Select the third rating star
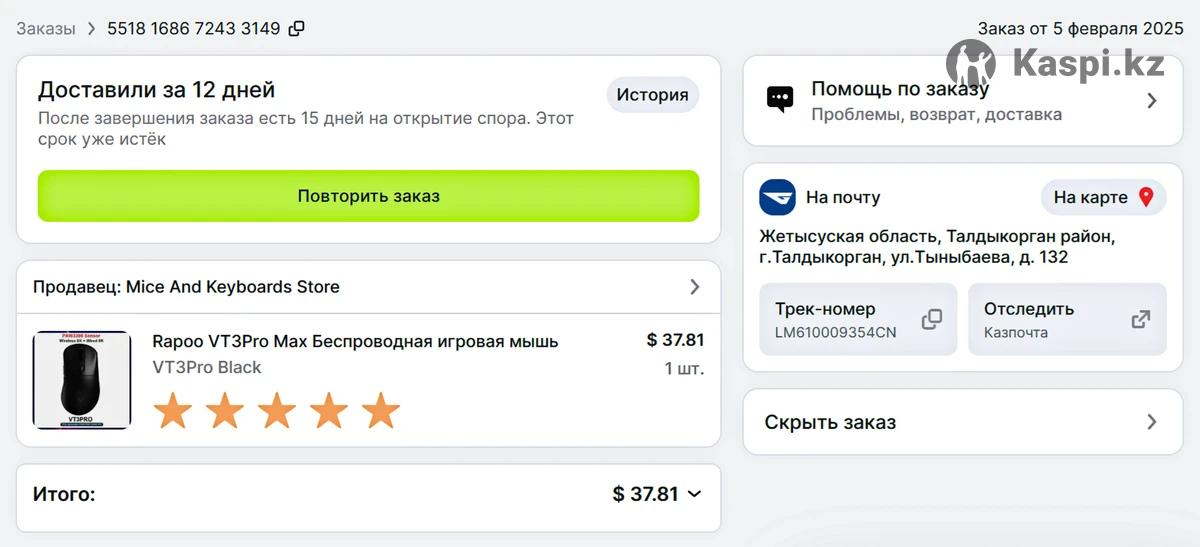This screenshot has height=547, width=1200. [x=277, y=411]
